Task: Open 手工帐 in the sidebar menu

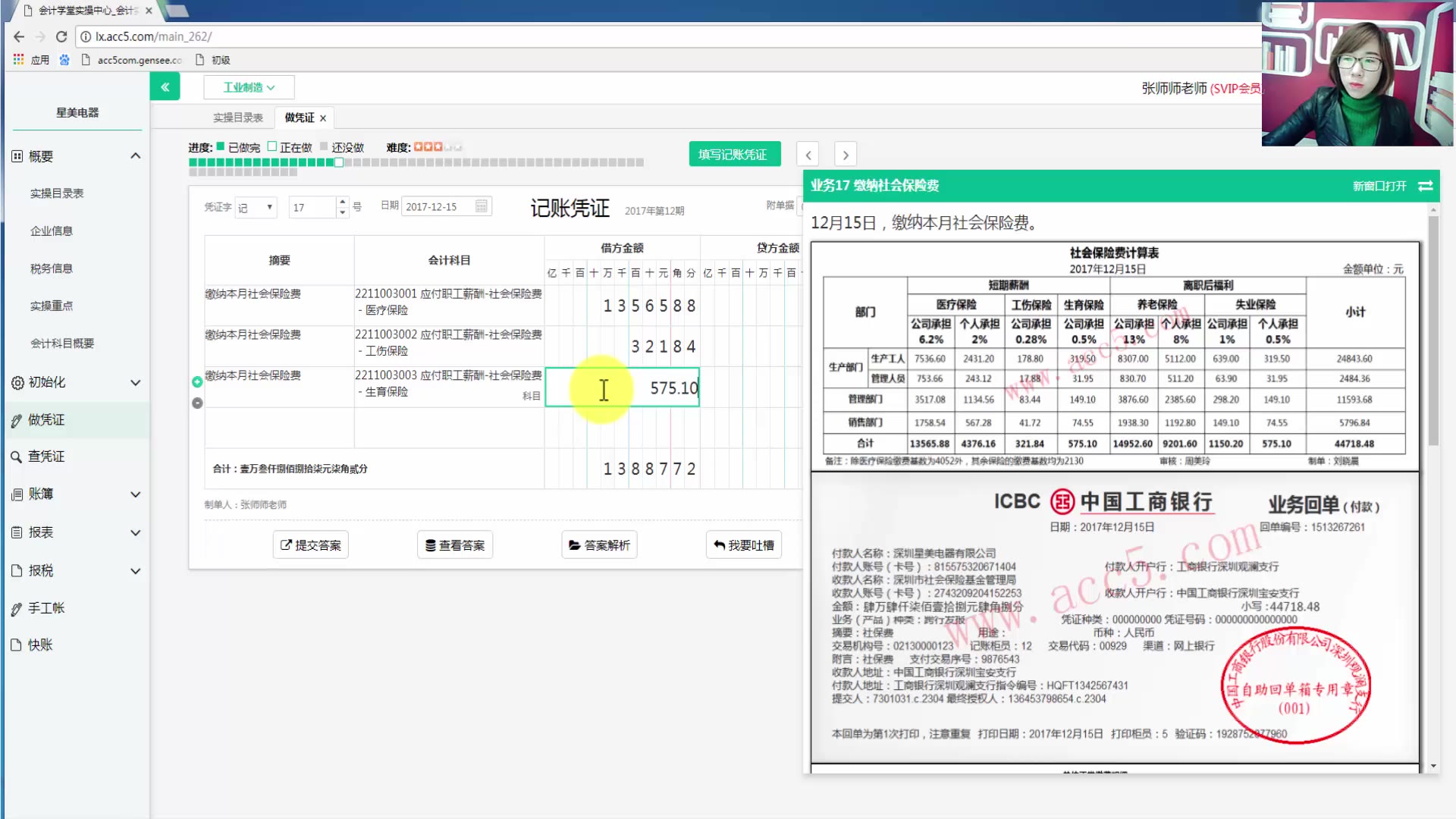Action: tap(46, 608)
